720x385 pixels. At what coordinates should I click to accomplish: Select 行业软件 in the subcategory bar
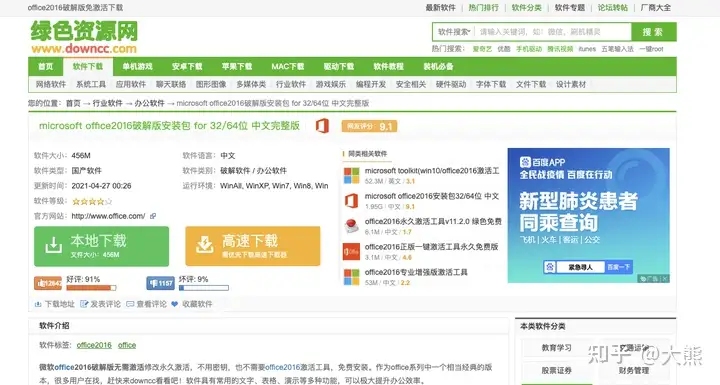click(x=291, y=84)
